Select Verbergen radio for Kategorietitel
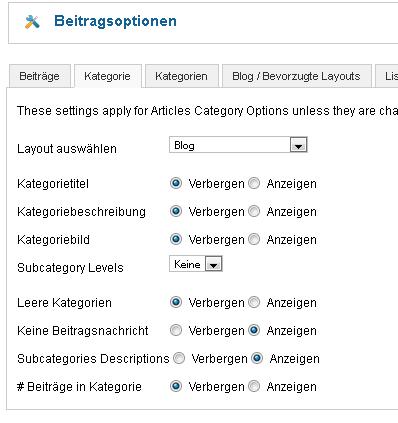The image size is (398, 423). 176,183
